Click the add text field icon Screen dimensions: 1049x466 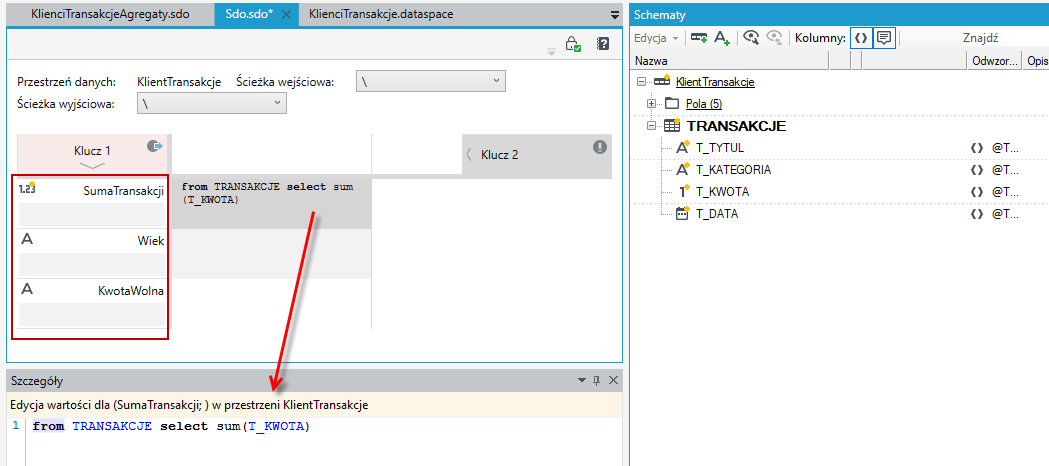click(x=722, y=38)
